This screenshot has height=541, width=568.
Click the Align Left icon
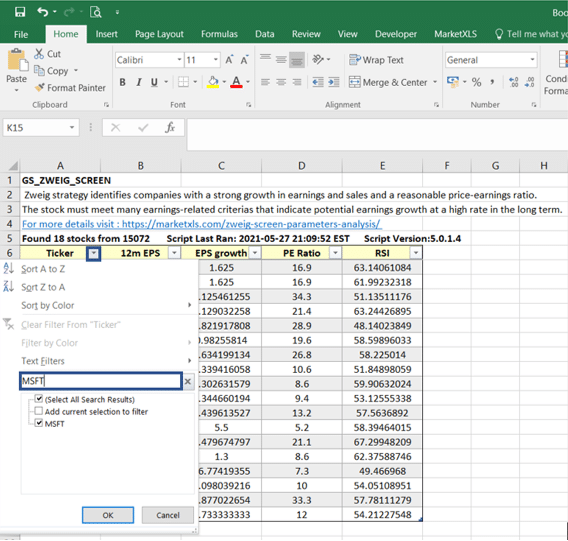(266, 82)
